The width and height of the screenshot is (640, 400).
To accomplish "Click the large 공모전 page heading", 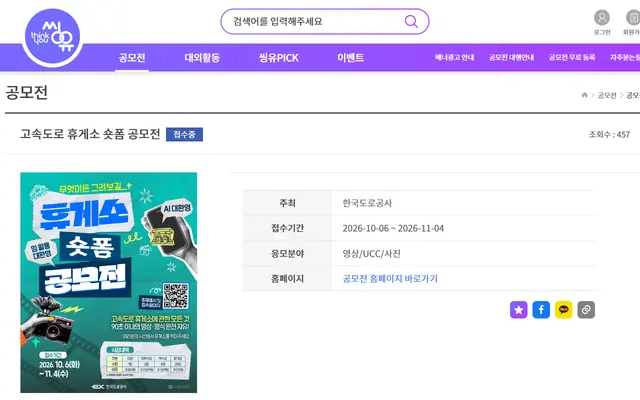I will click(27, 93).
